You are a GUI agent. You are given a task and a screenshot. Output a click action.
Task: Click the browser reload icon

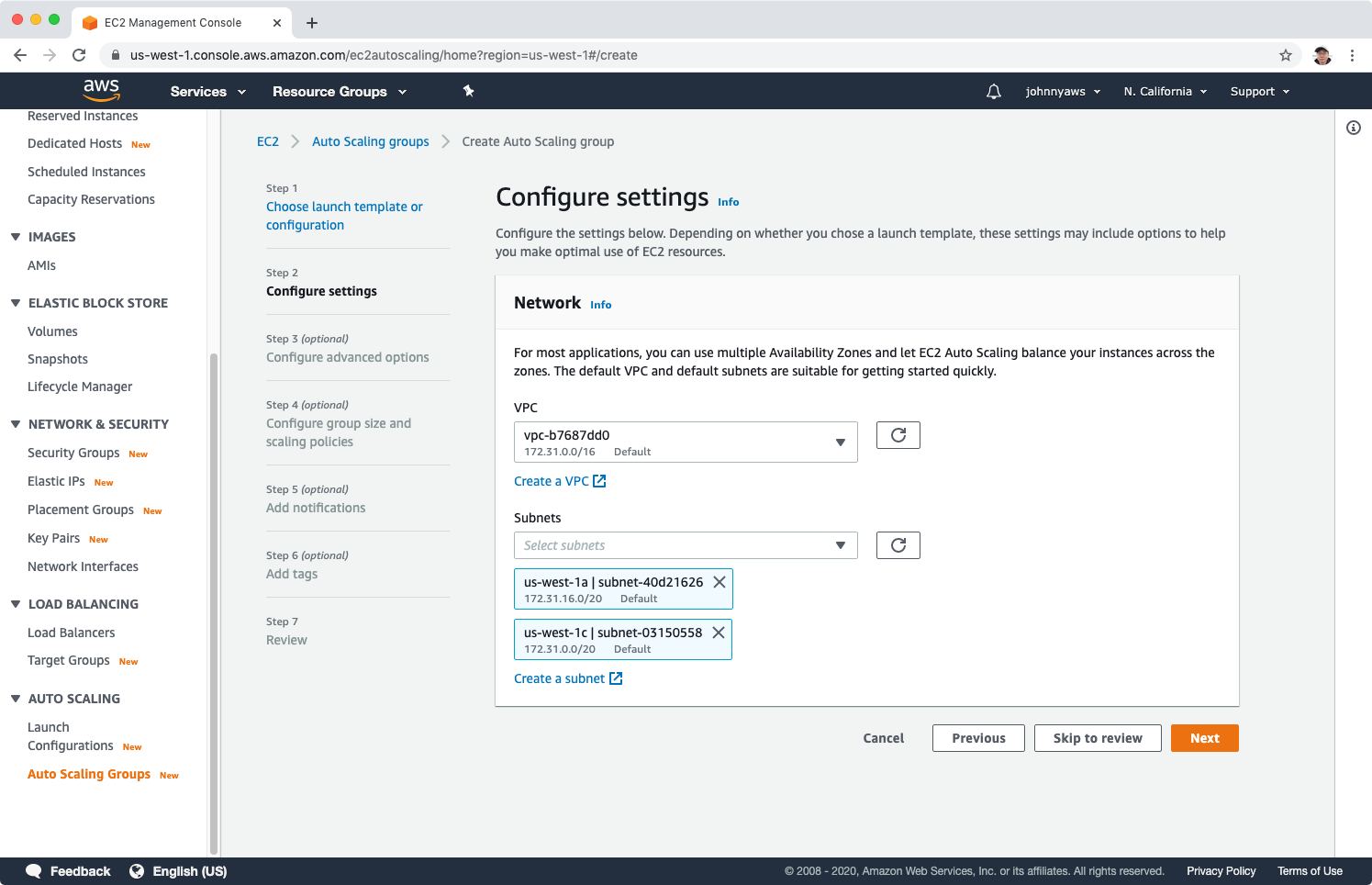pos(79,55)
